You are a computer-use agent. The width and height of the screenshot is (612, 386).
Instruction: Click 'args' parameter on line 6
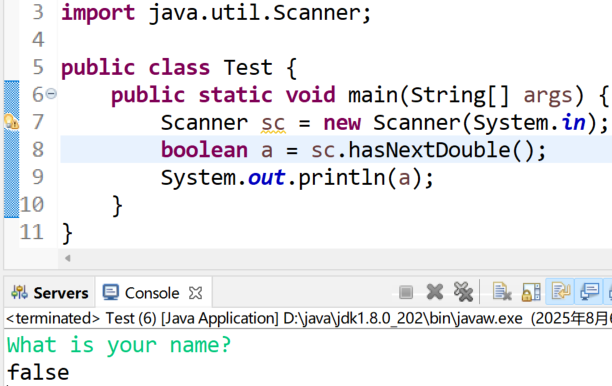pyautogui.click(x=548, y=96)
